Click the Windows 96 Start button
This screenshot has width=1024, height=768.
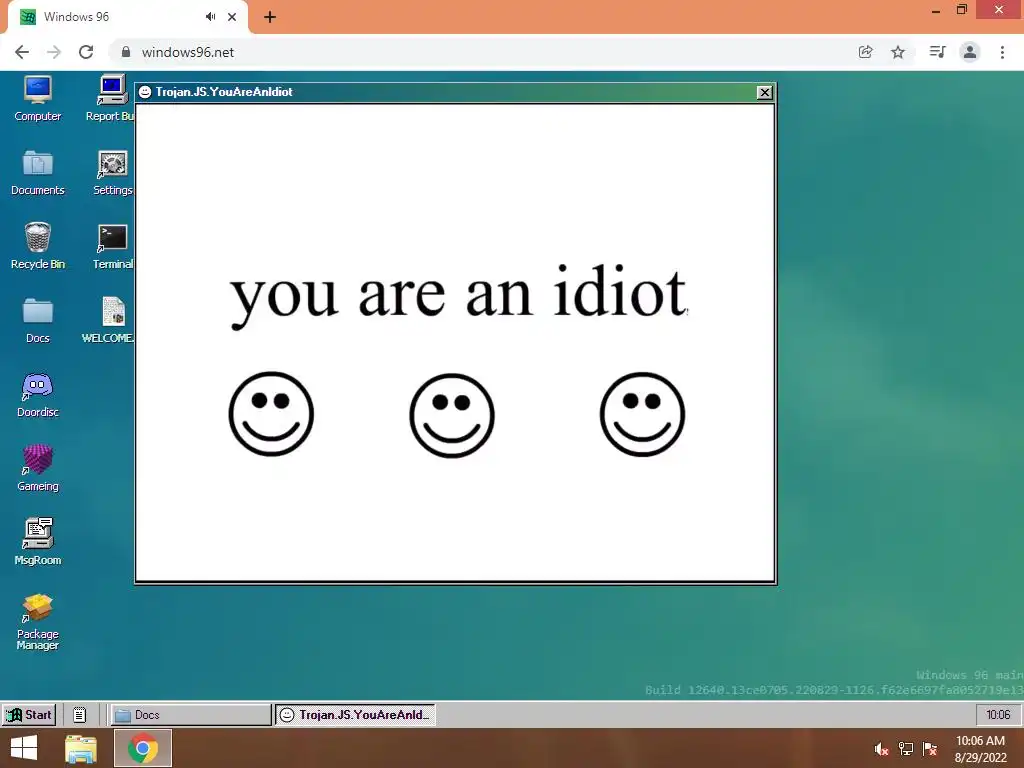pos(29,714)
